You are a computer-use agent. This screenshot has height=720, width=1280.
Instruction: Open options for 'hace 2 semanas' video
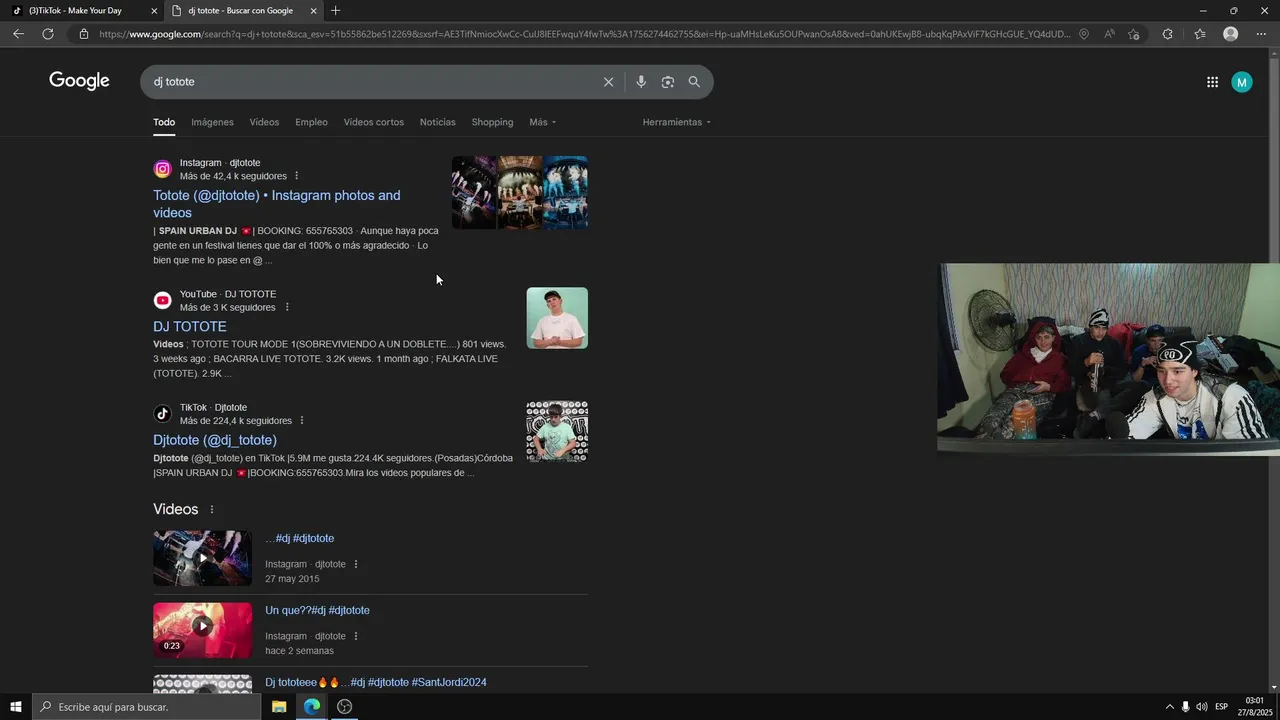tap(355, 636)
